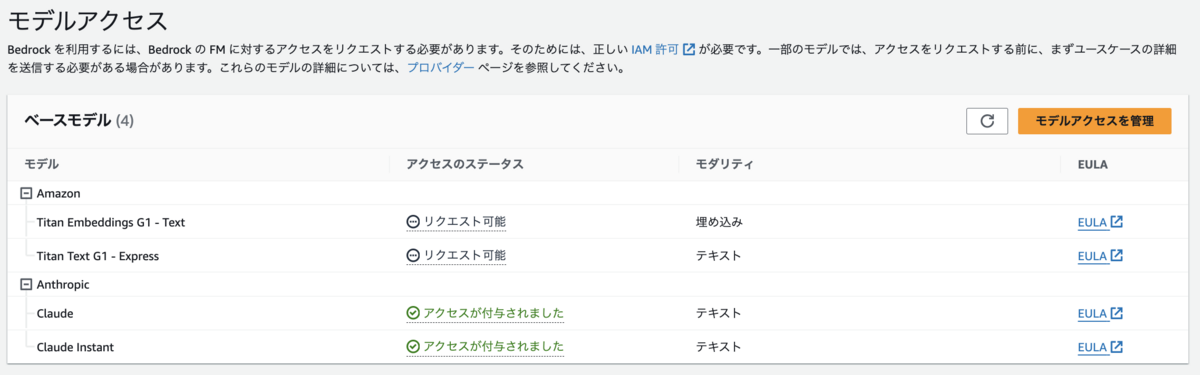This screenshot has width=1200, height=375.
Task: Click the EULA column header
Action: point(1093,164)
